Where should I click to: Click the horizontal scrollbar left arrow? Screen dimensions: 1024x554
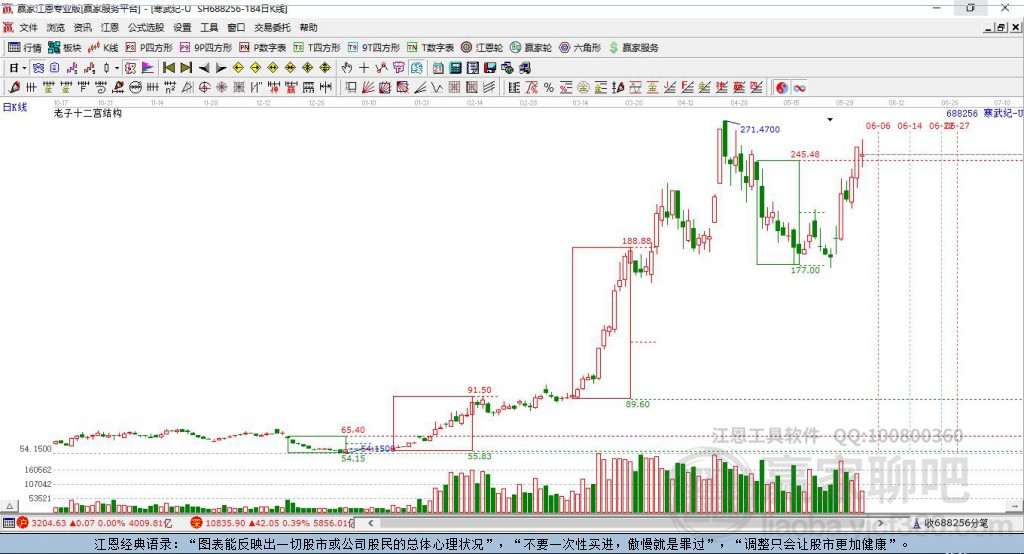(x=371, y=523)
